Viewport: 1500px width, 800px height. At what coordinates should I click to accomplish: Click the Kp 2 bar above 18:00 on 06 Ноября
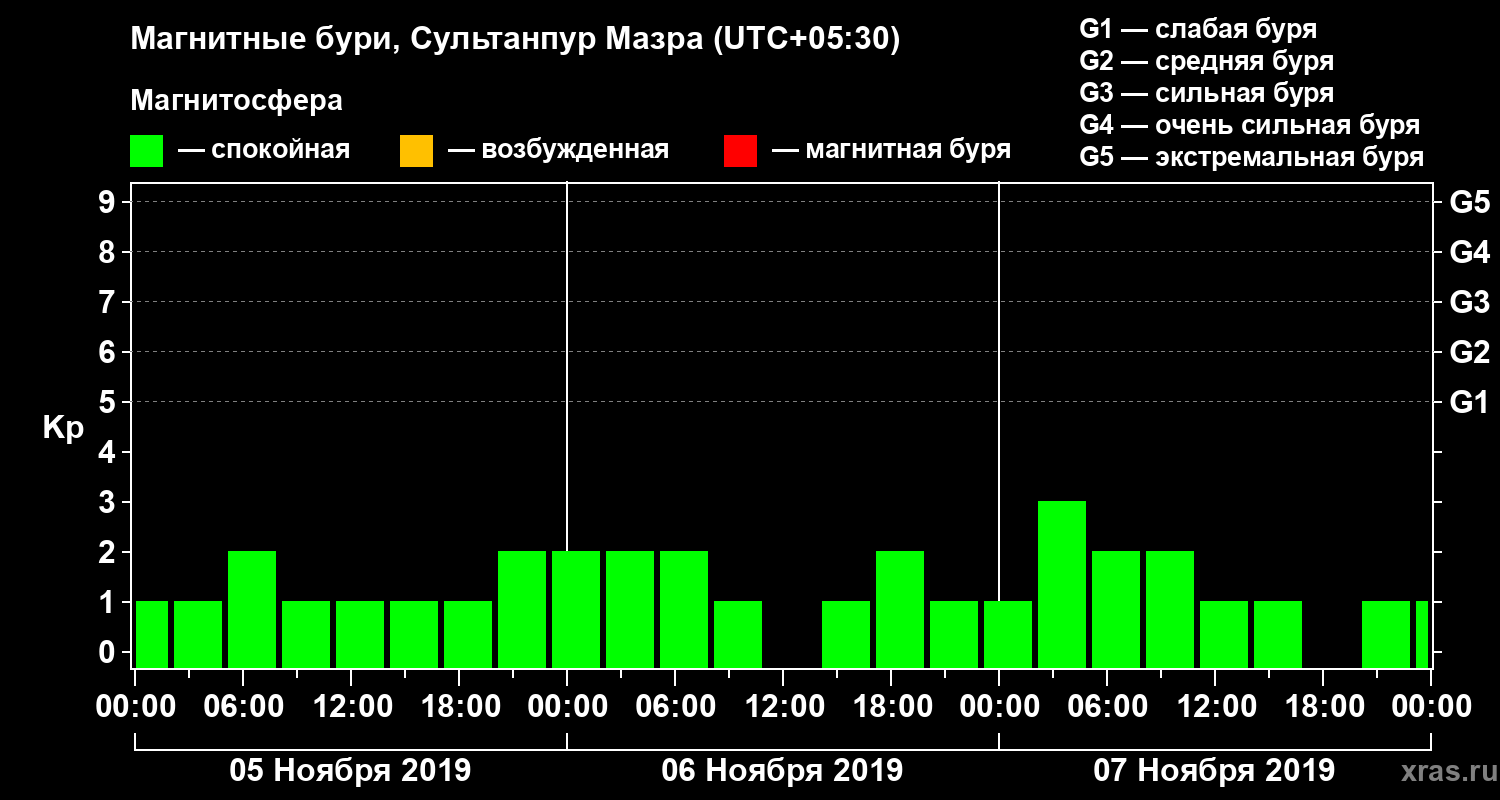pos(900,609)
